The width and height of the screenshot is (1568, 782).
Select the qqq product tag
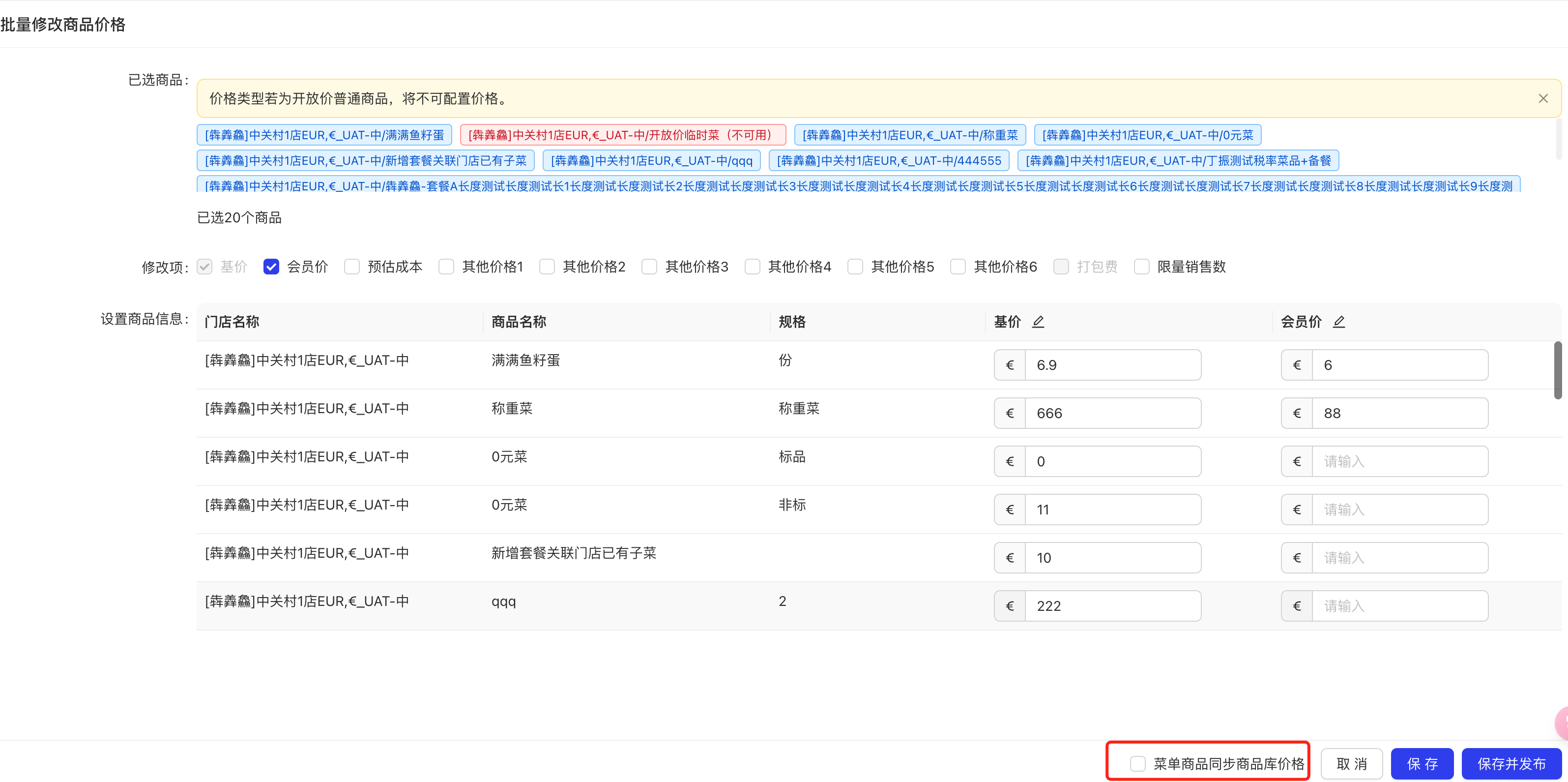pyautogui.click(x=651, y=161)
